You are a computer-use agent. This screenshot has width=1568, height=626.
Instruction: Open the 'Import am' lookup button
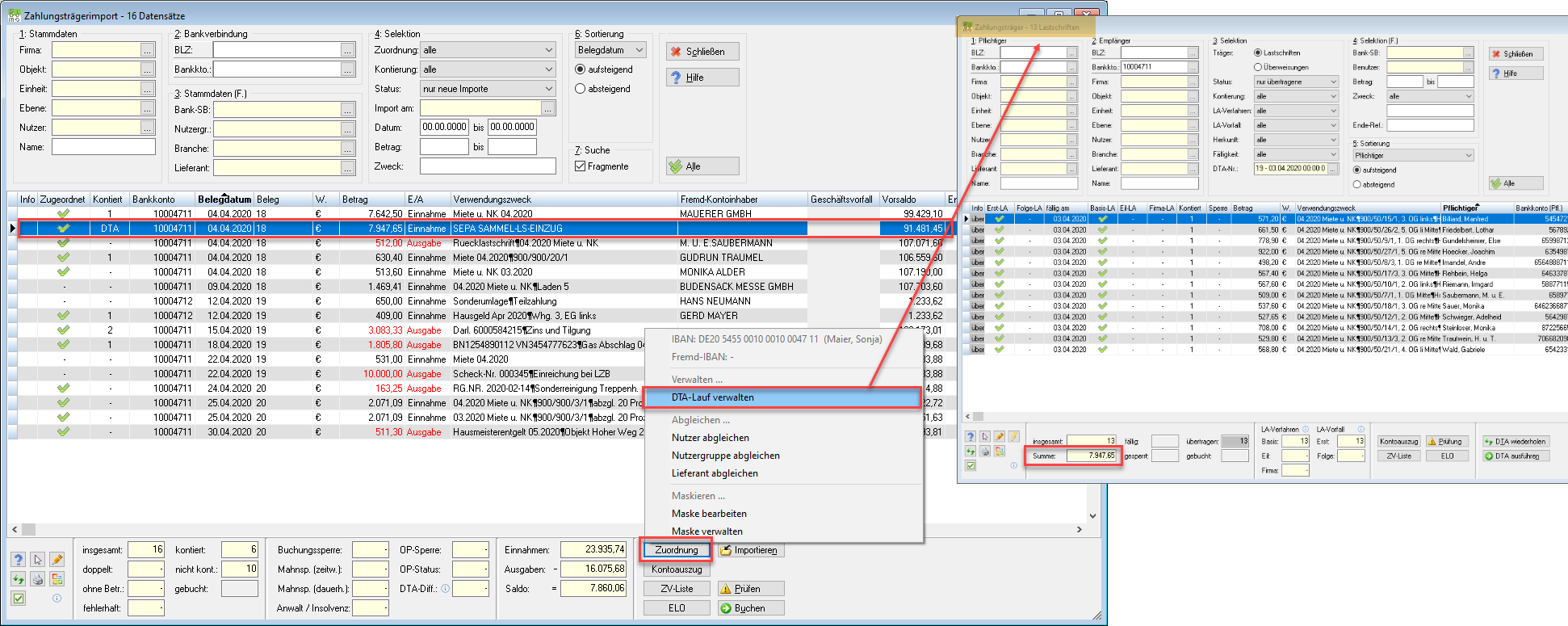click(x=548, y=108)
